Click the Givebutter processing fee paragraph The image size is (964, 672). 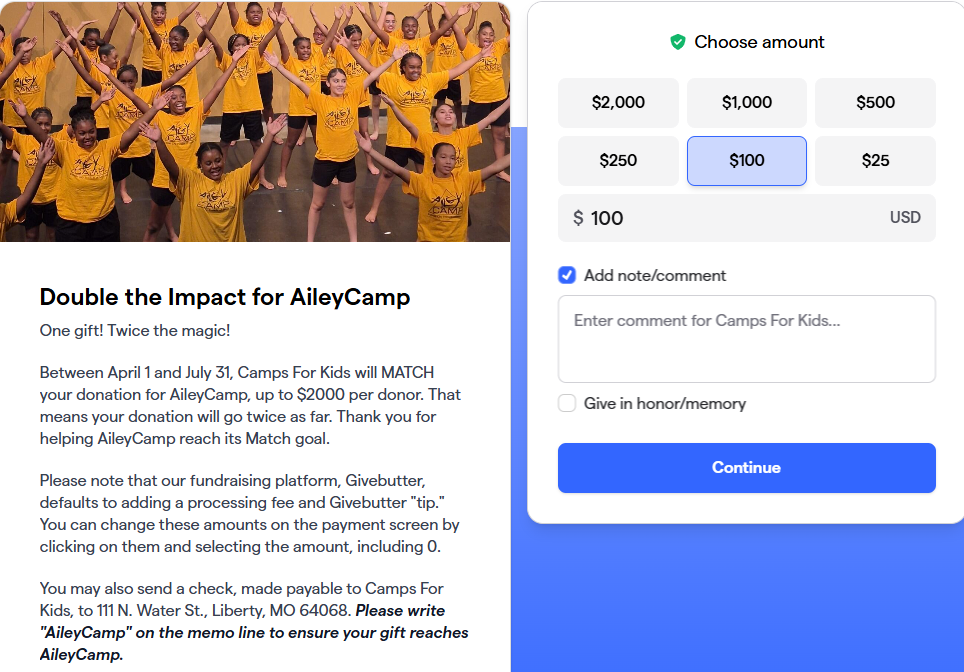tap(250, 512)
